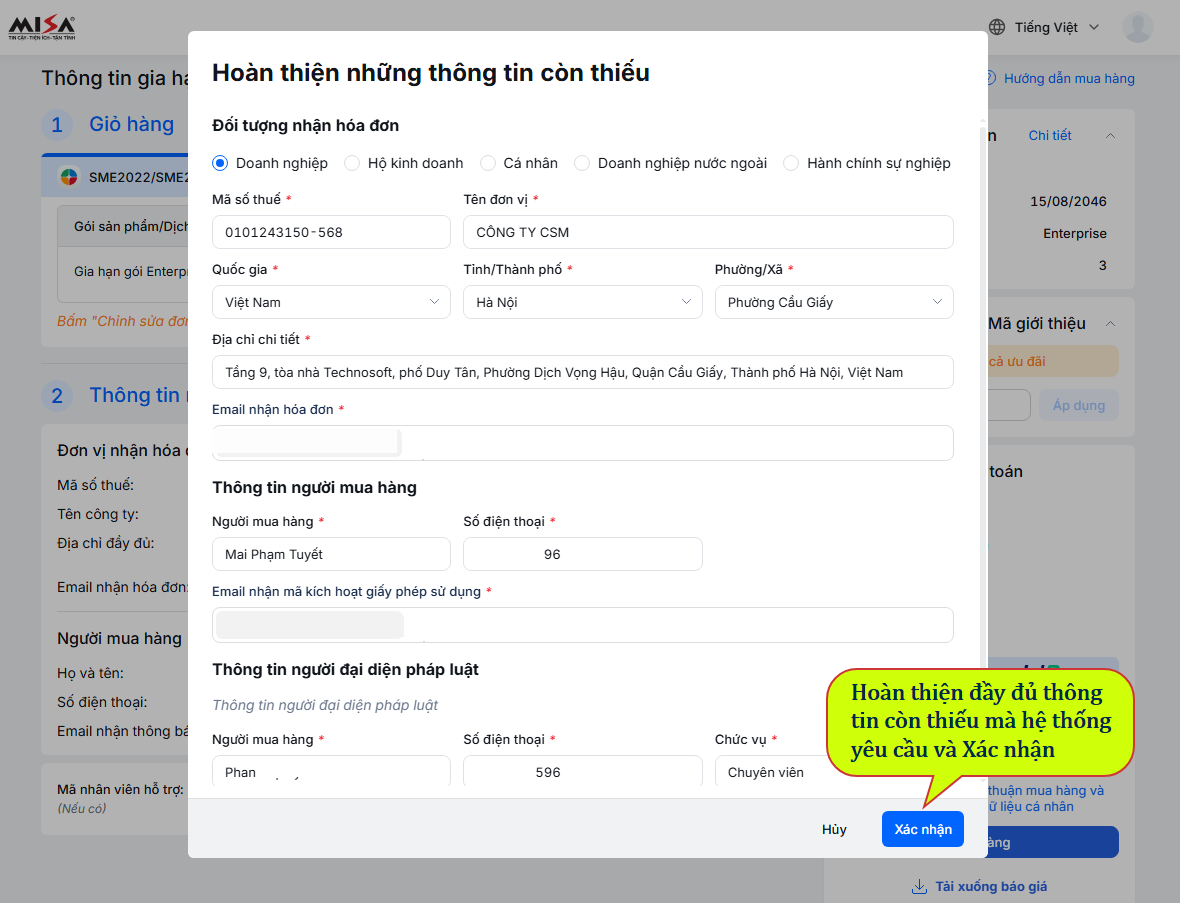
Task: Click the MISA logo
Action: pos(42,28)
